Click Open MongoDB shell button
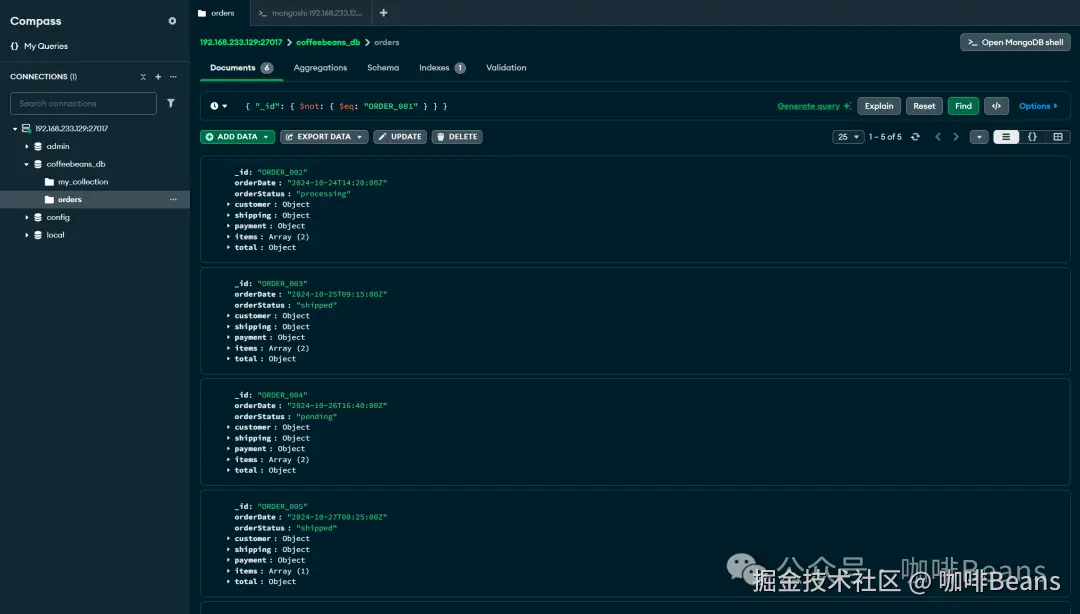 [x=1015, y=43]
